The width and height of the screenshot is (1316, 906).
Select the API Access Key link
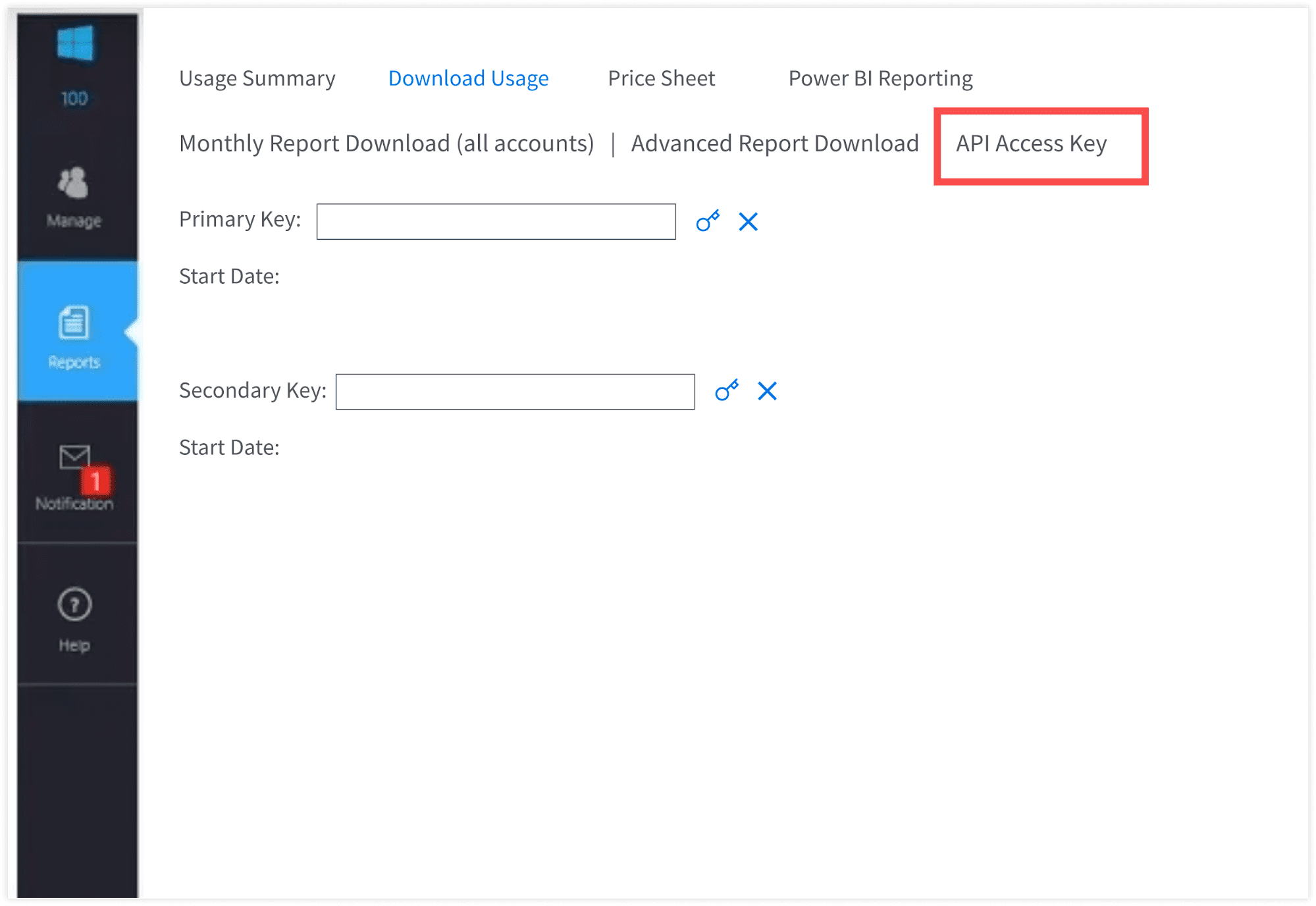coord(1031,144)
